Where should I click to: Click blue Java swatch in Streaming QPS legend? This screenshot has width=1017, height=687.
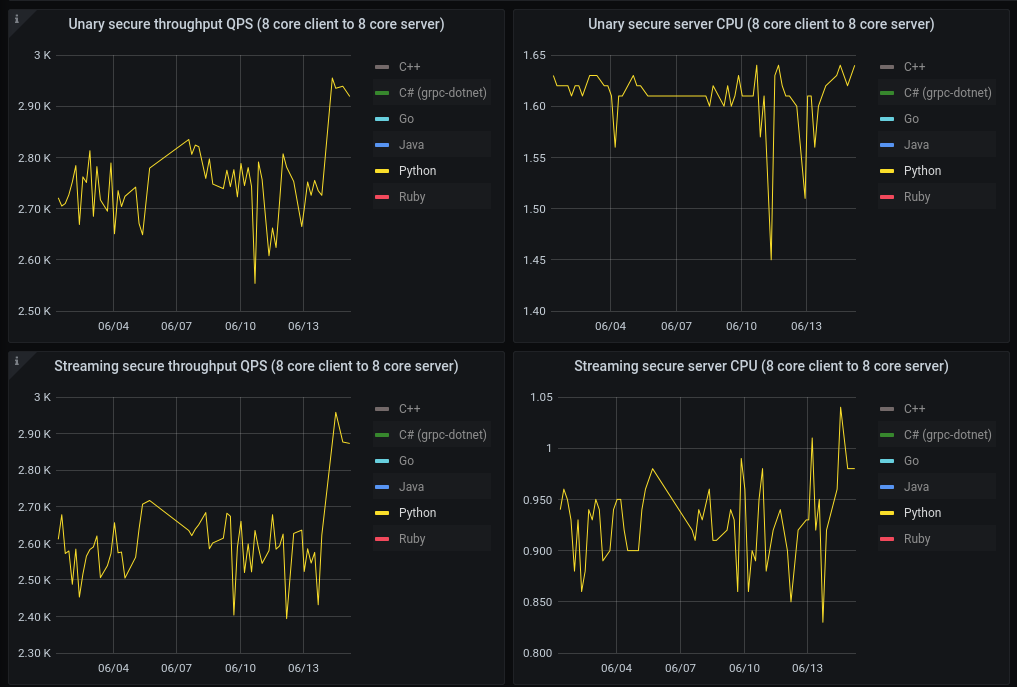(x=382, y=487)
